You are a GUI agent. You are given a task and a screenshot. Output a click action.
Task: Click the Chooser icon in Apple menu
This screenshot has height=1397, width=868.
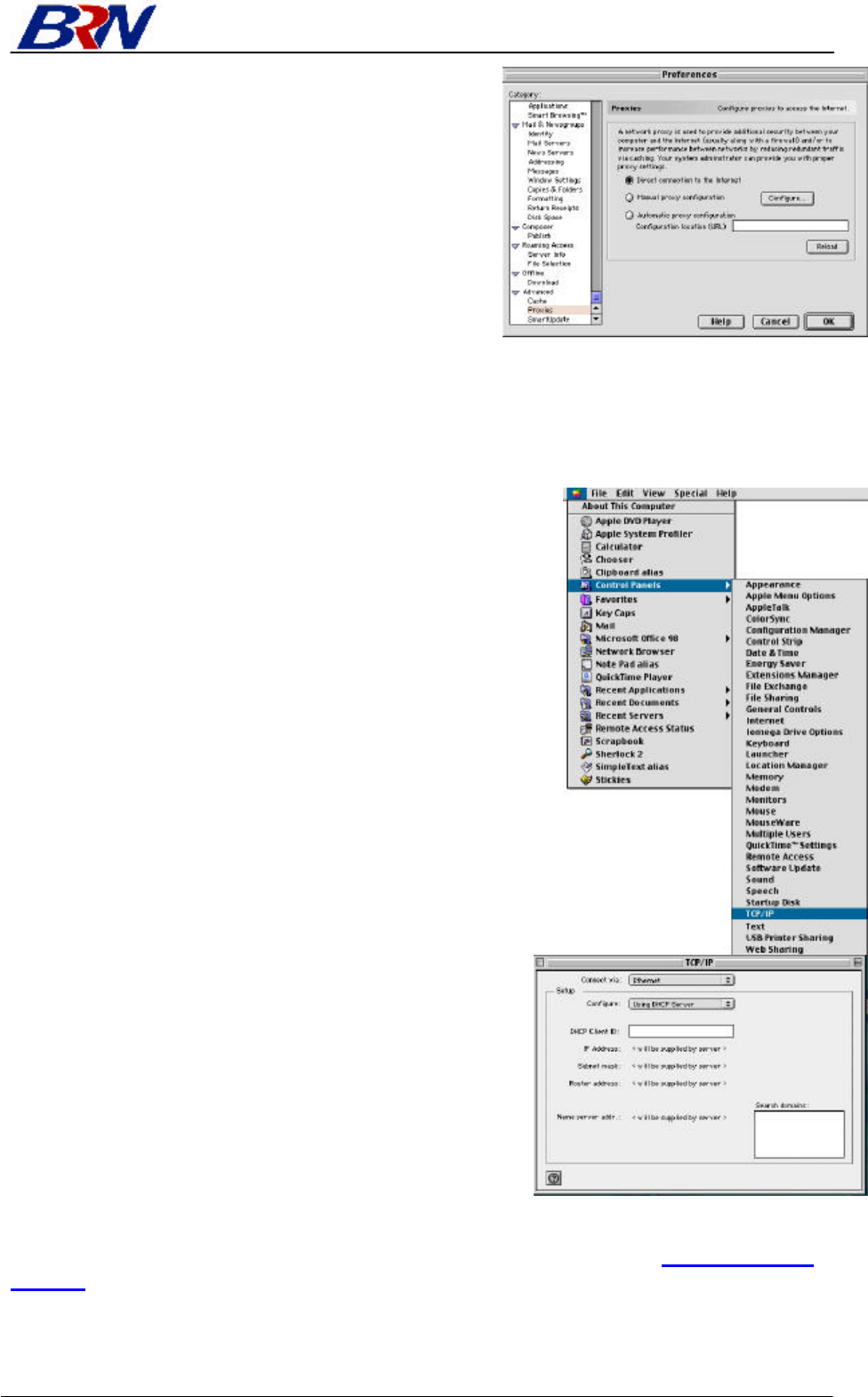point(586,560)
